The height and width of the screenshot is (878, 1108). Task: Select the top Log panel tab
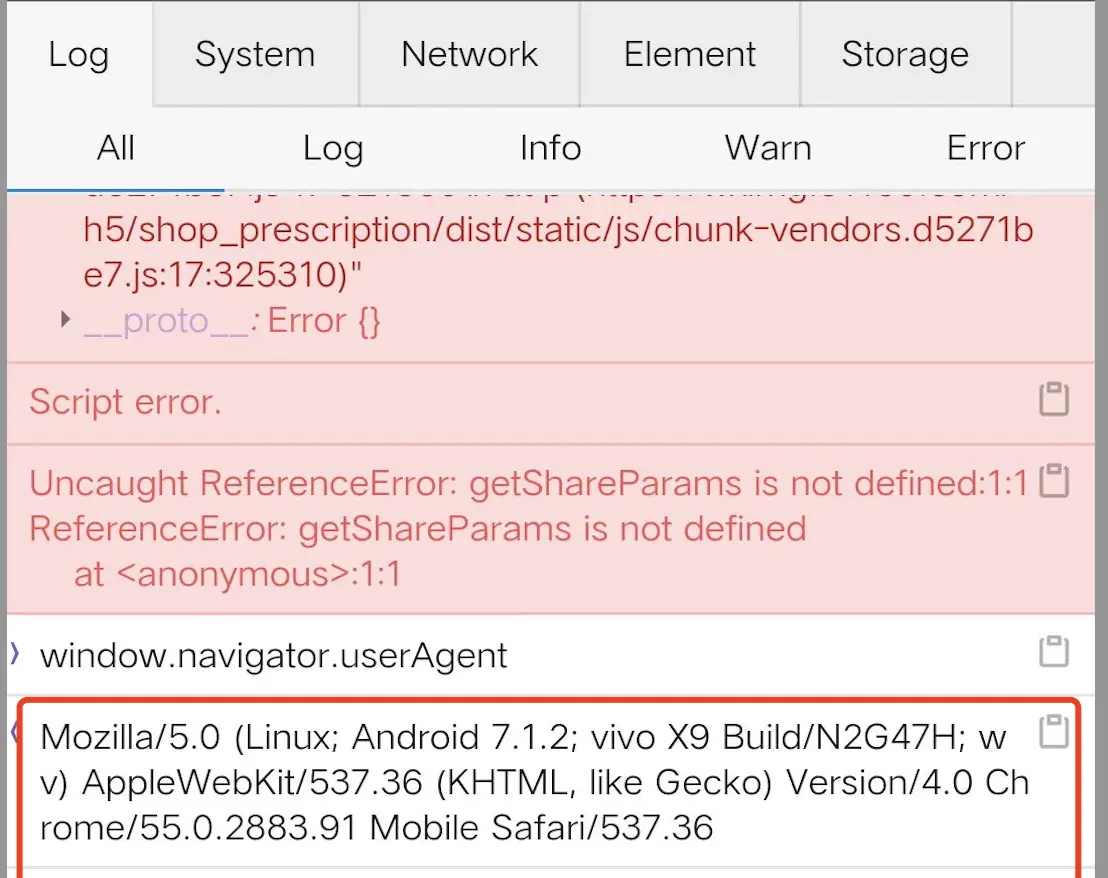coord(78,55)
